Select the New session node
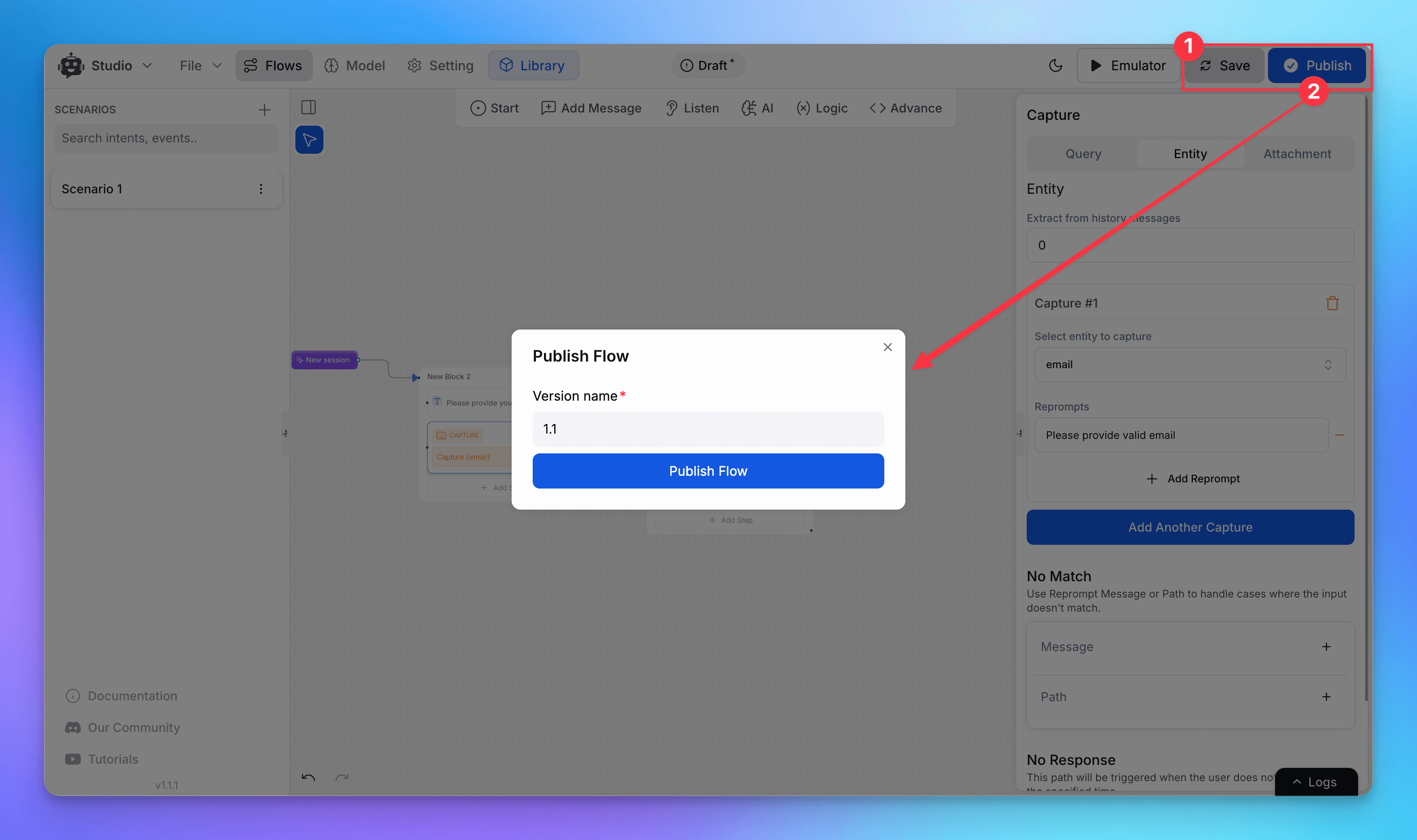Image resolution: width=1417 pixels, height=840 pixels. (324, 360)
